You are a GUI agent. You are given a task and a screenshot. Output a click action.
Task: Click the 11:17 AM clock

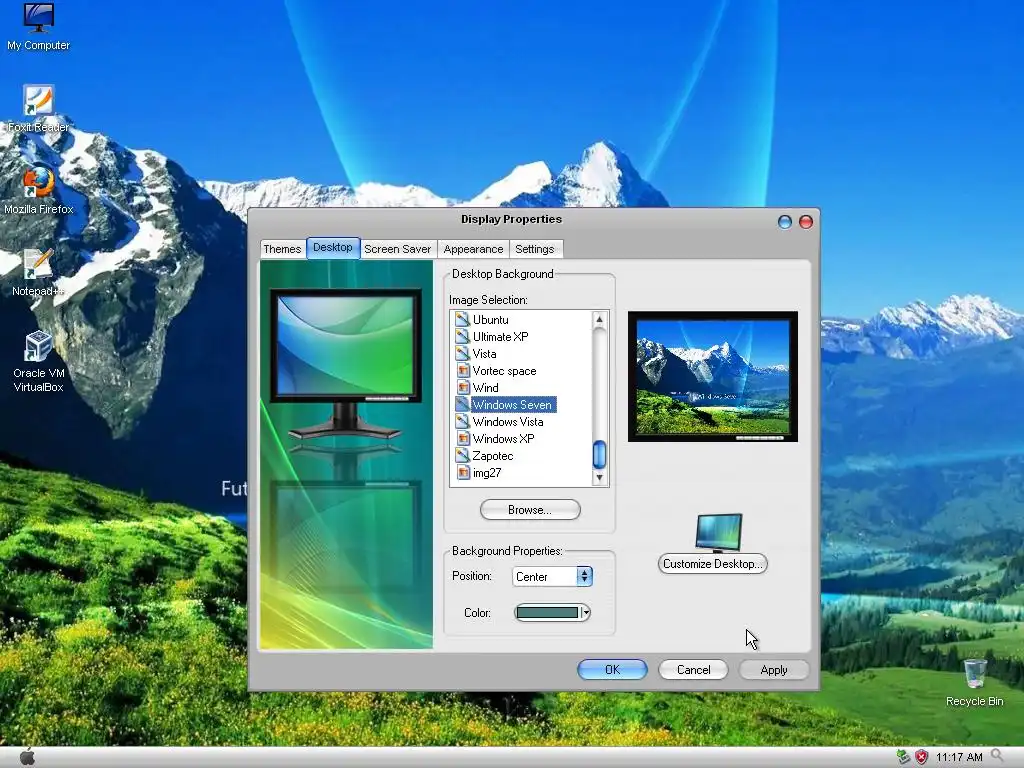[959, 757]
